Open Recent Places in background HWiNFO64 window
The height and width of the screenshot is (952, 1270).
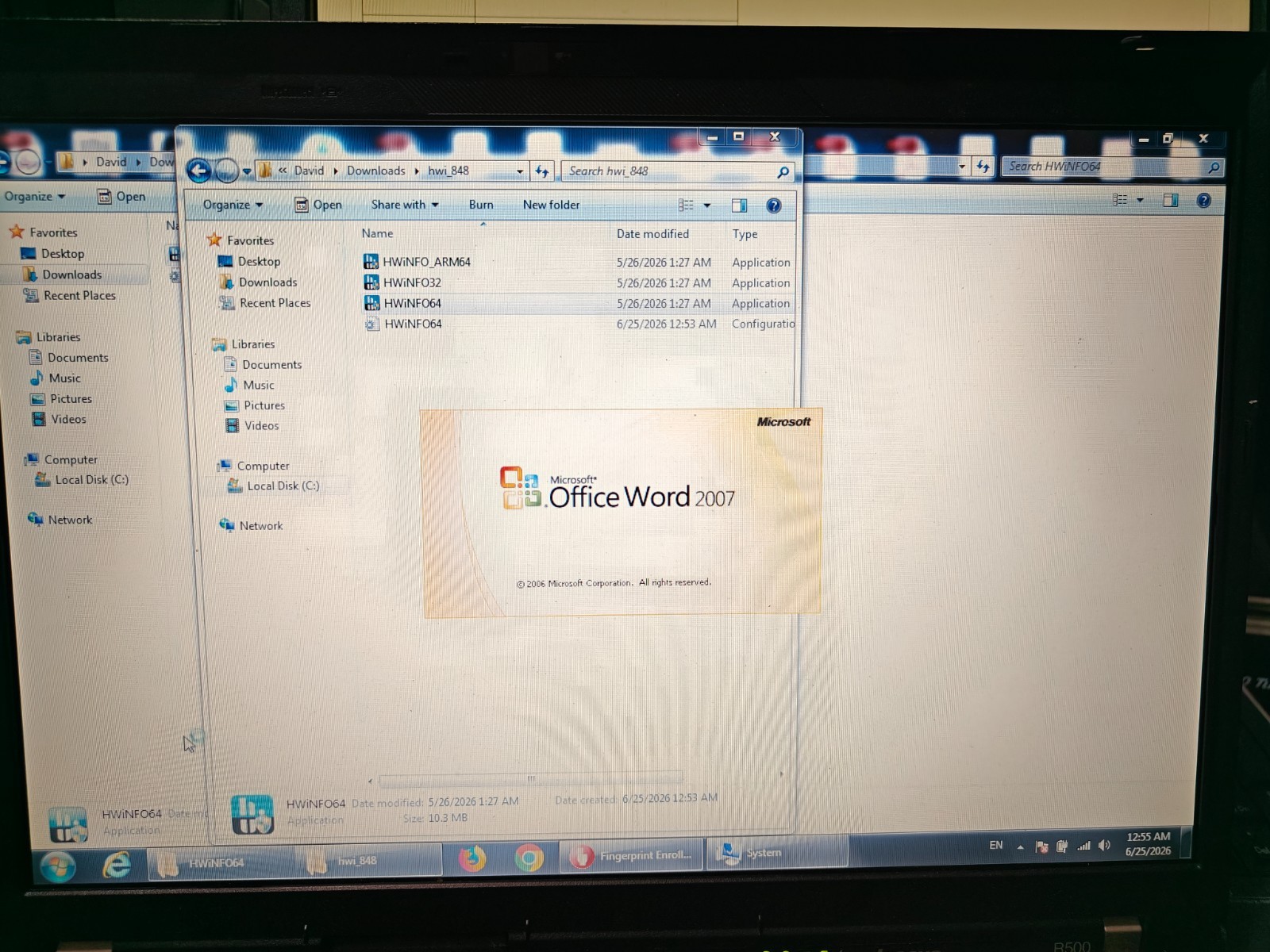pos(79,295)
